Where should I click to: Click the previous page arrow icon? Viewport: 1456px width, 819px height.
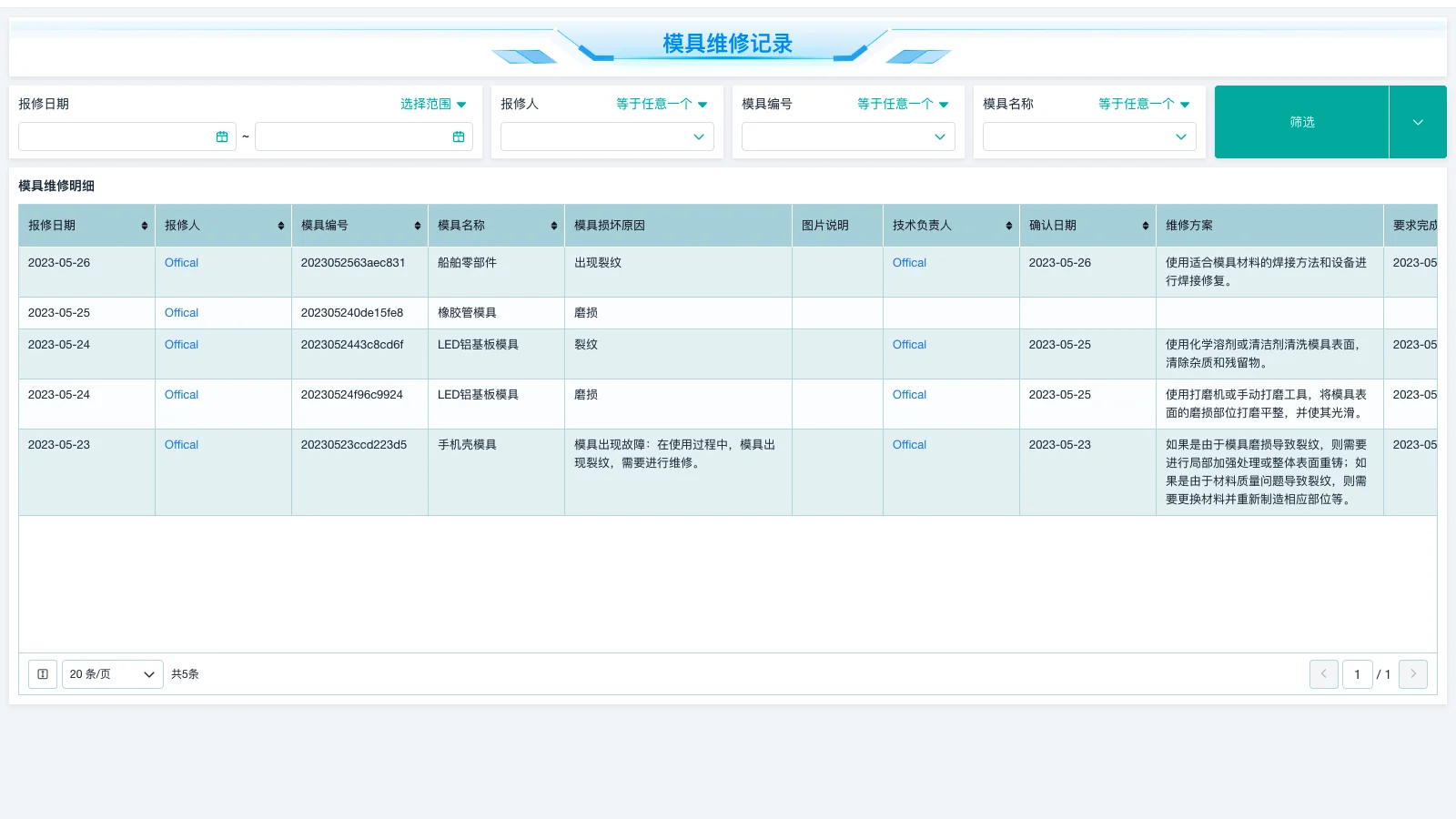1324,674
